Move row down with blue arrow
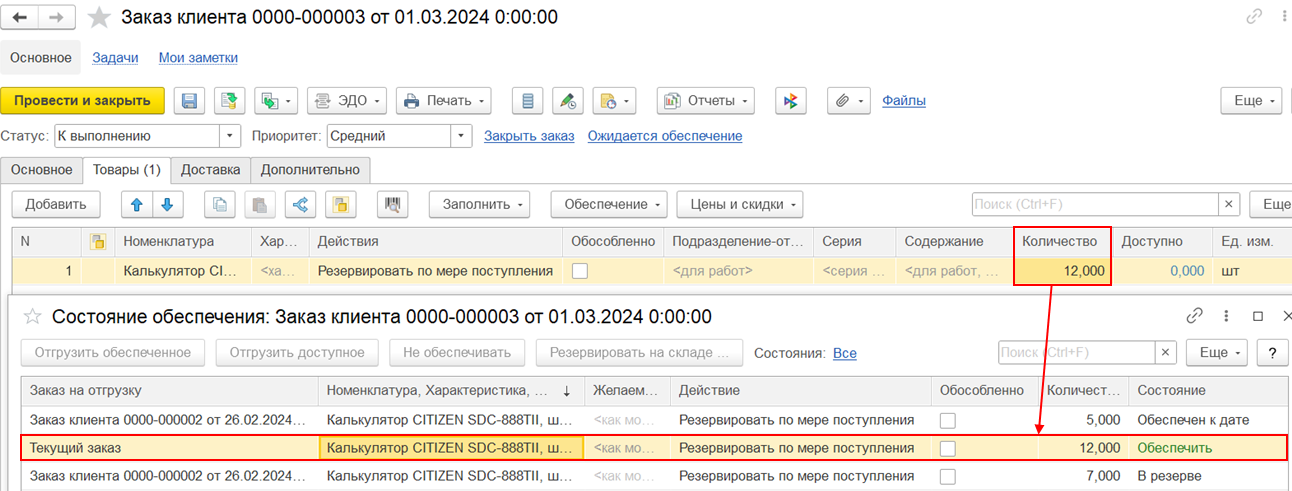This screenshot has width=1292, height=491. (167, 205)
